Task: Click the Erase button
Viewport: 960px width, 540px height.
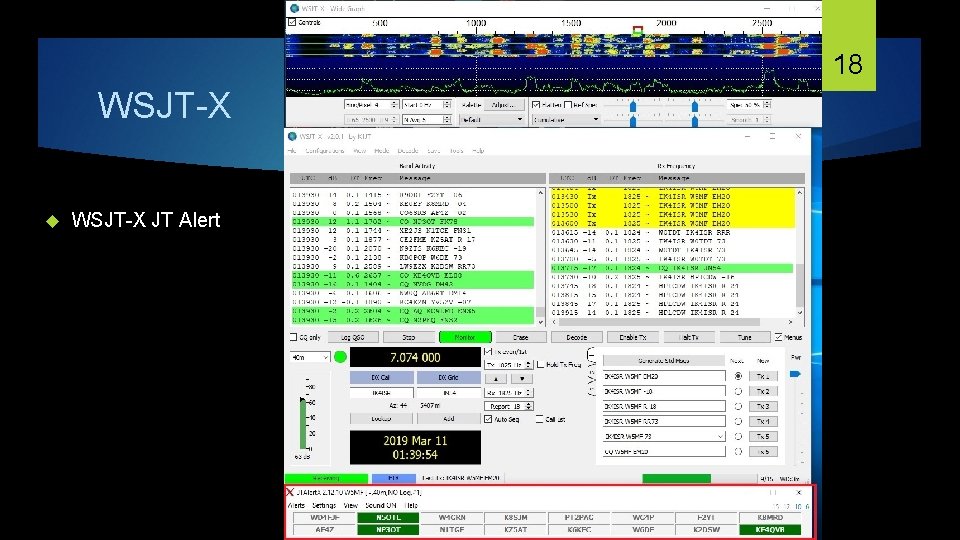Action: (520, 337)
